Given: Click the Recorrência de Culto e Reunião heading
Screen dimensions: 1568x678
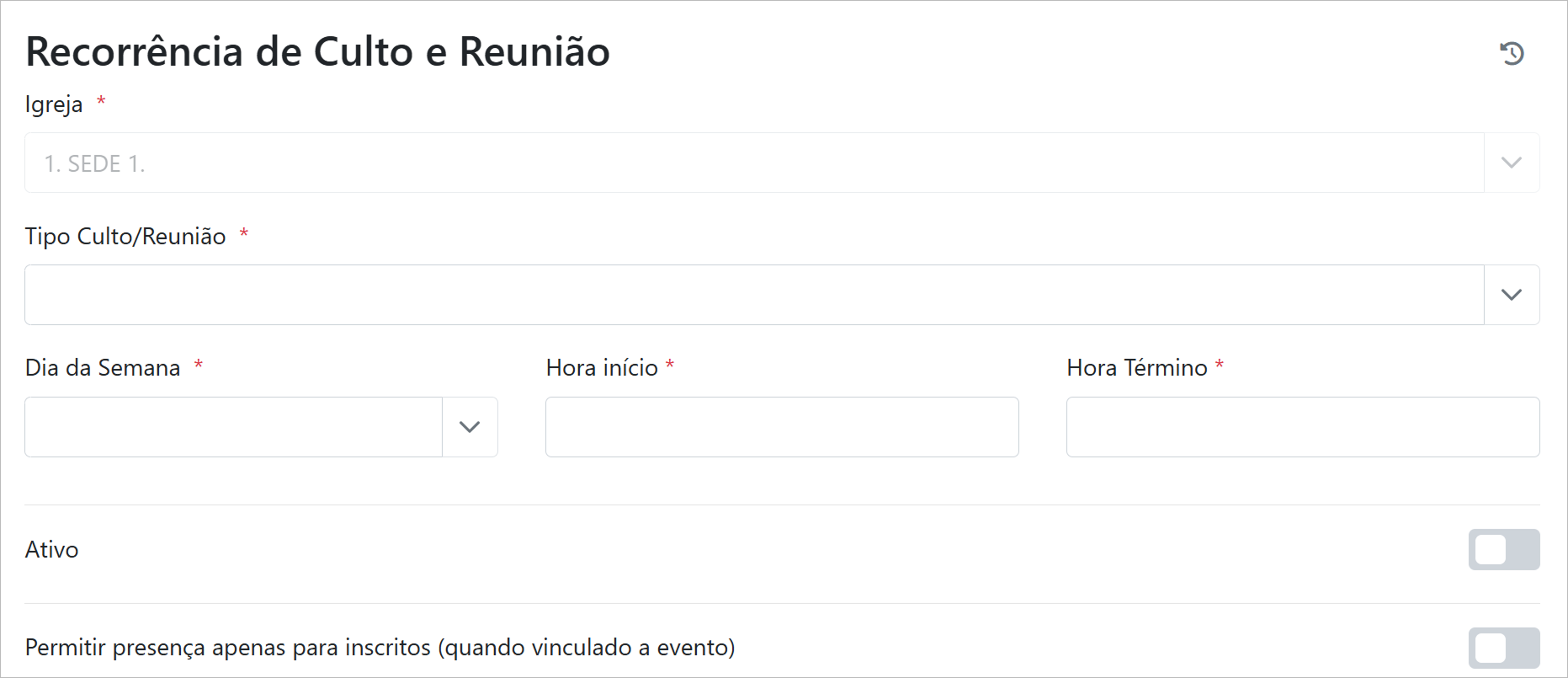Looking at the screenshot, I should [317, 52].
